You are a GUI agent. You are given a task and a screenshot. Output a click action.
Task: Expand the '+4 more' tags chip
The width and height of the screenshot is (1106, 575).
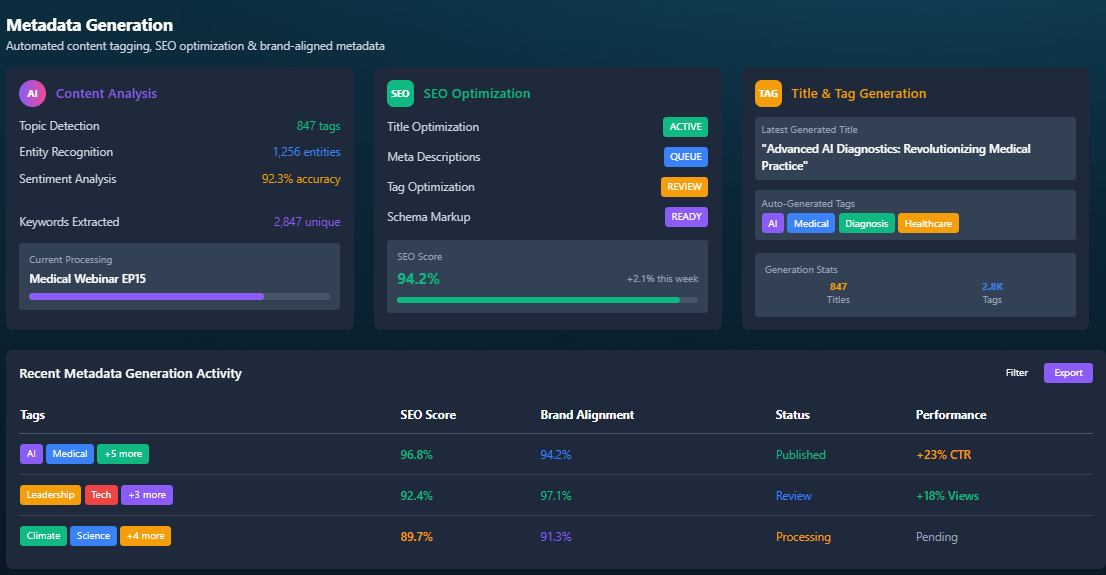(145, 536)
